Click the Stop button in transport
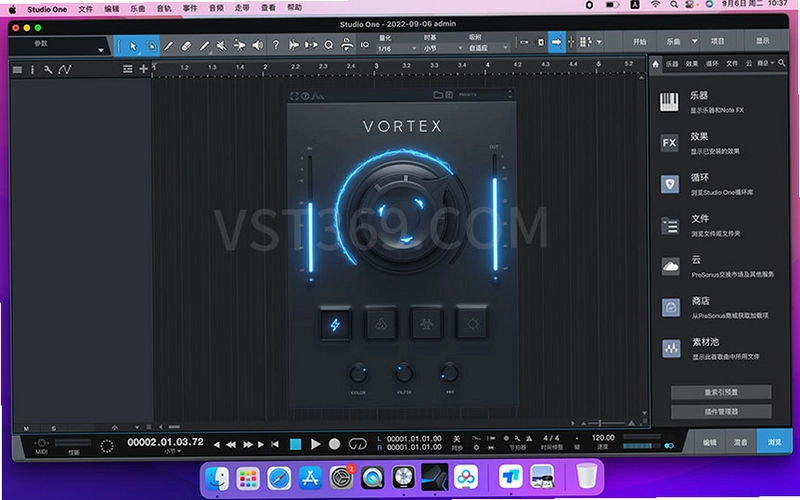This screenshot has height=500, width=800. [295, 444]
